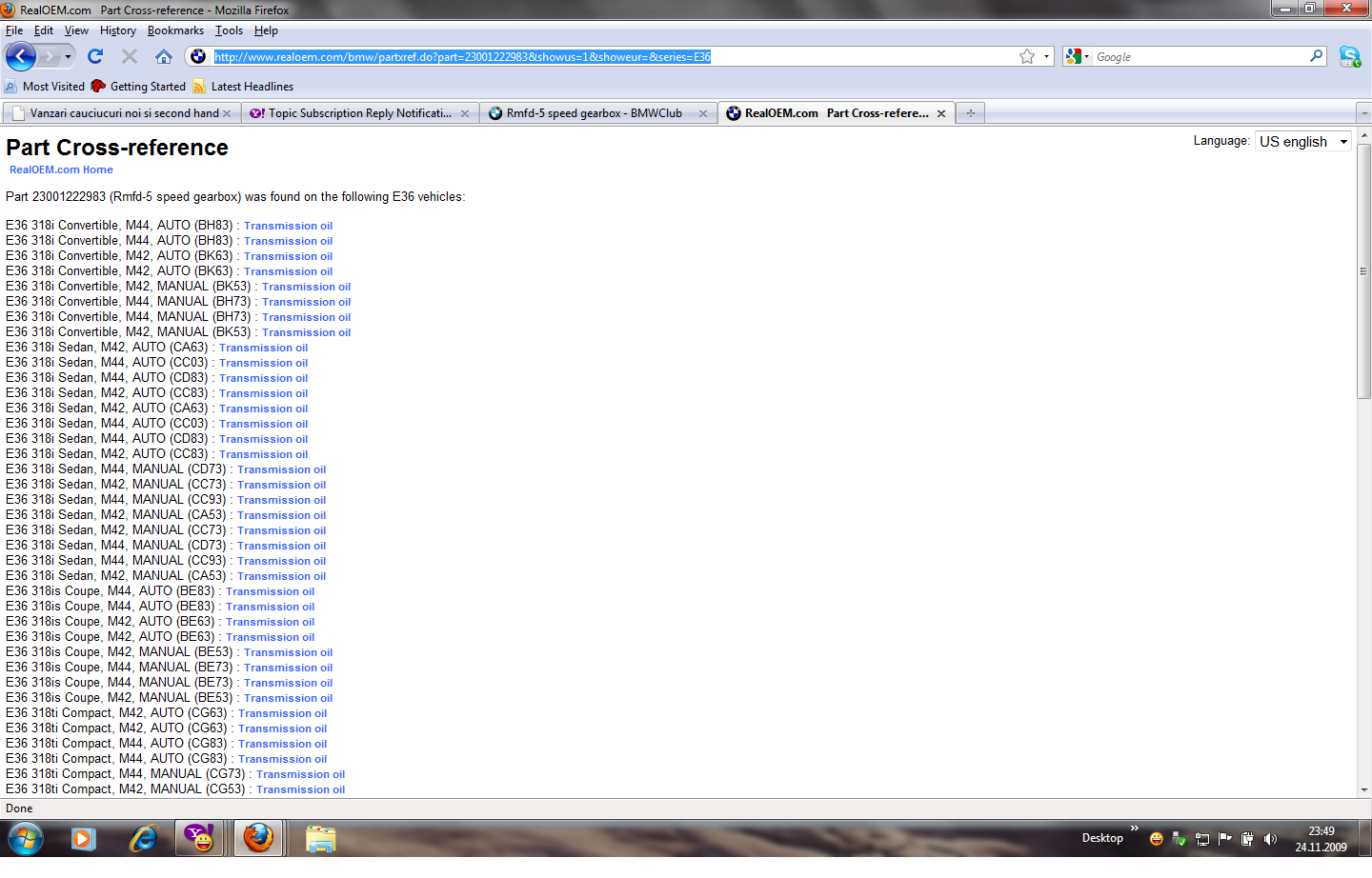Open Transmission oil link for 318i Convertible M42 MANUAL (BK53) first row
Screen dimensions: 1372x878
click(306, 287)
